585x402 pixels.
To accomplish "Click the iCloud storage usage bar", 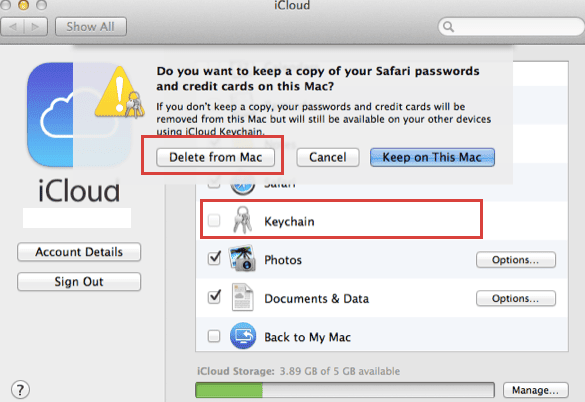I will (x=345, y=390).
